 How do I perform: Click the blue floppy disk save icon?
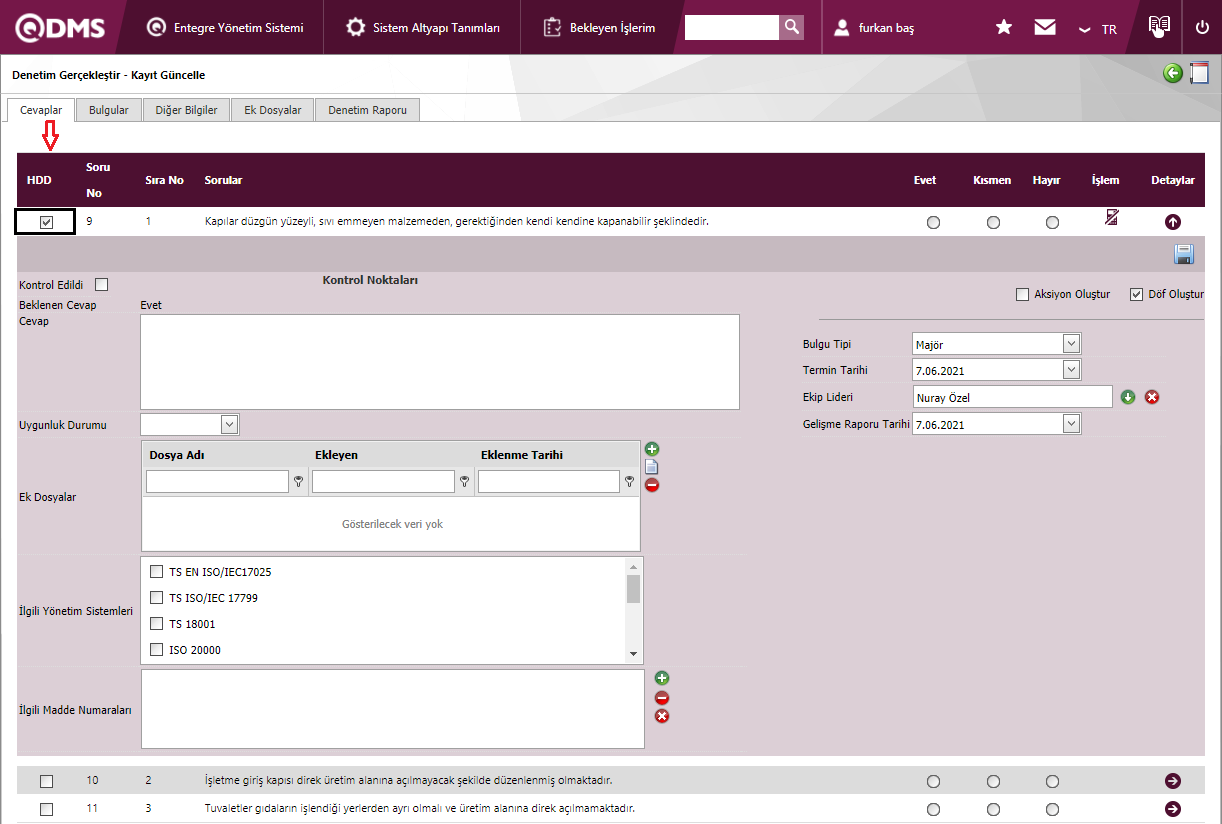click(1184, 254)
